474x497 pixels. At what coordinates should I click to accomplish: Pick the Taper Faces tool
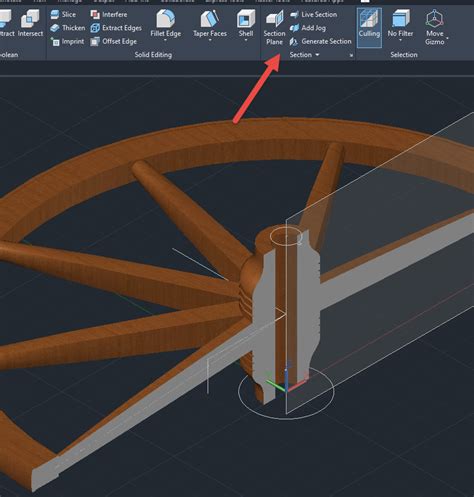click(x=210, y=23)
